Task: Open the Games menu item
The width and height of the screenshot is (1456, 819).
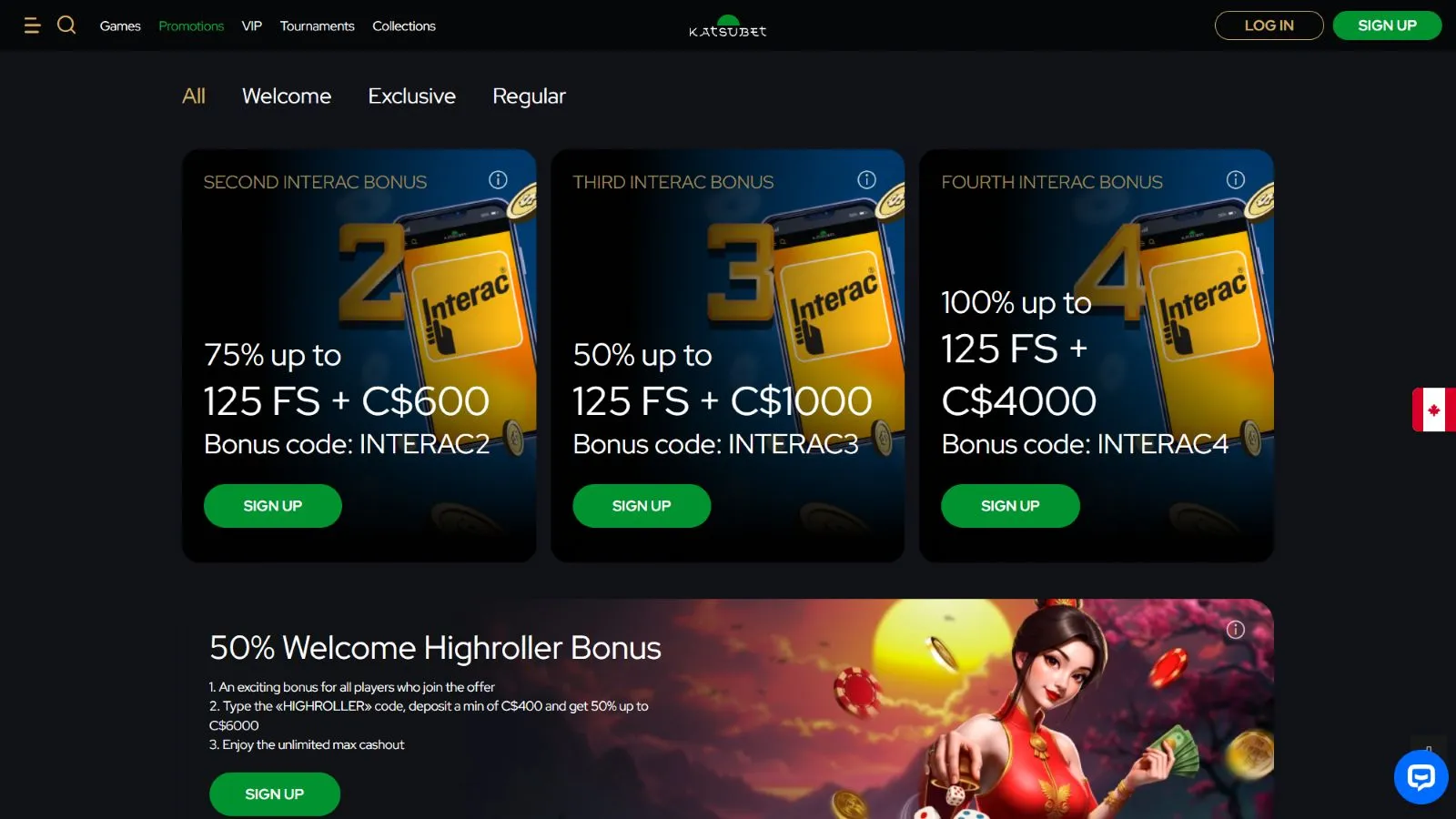Action: pos(120,25)
